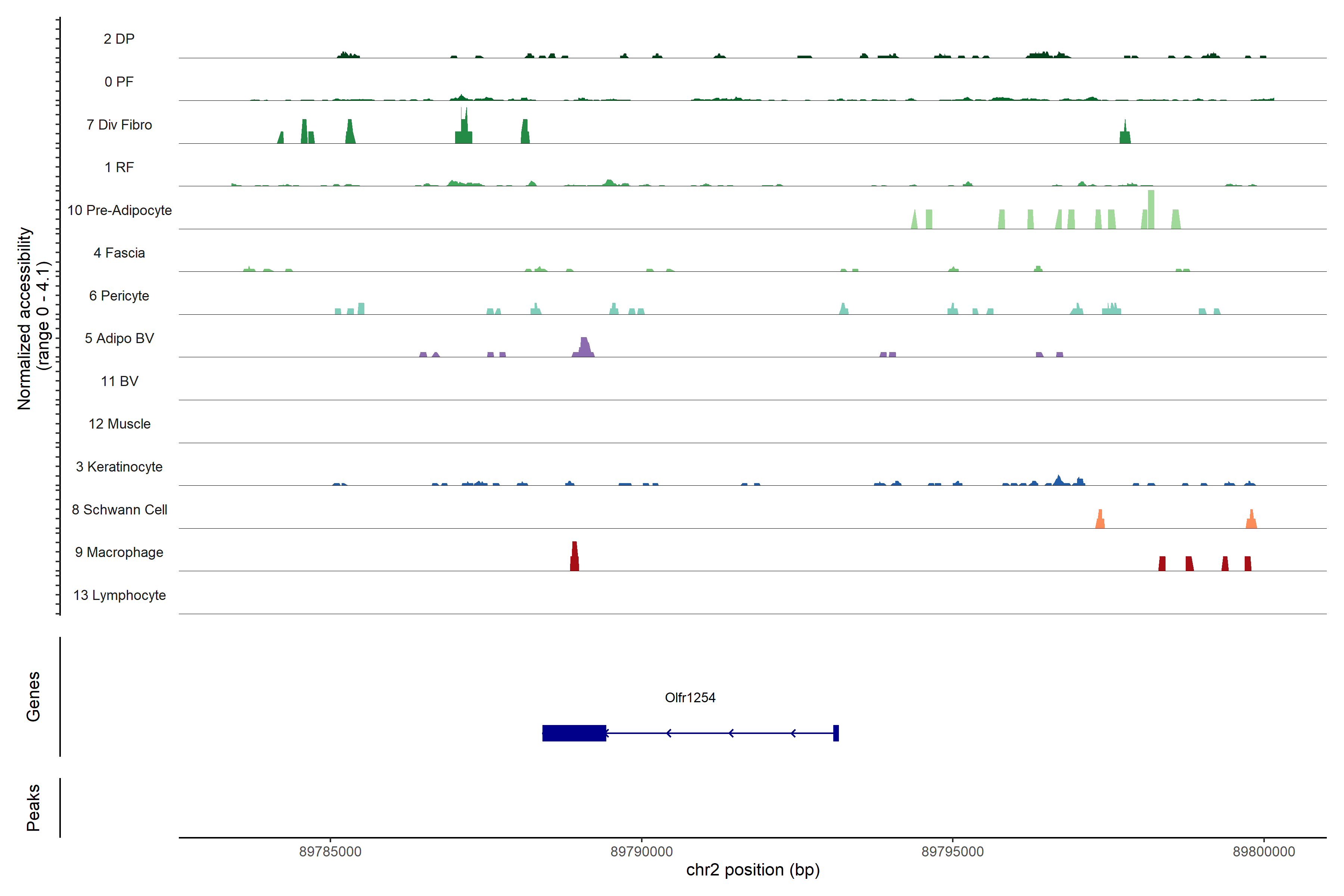The width and height of the screenshot is (1344, 896).
Task: Click the 10 Pre-Adipocyte track label
Action: [119, 210]
